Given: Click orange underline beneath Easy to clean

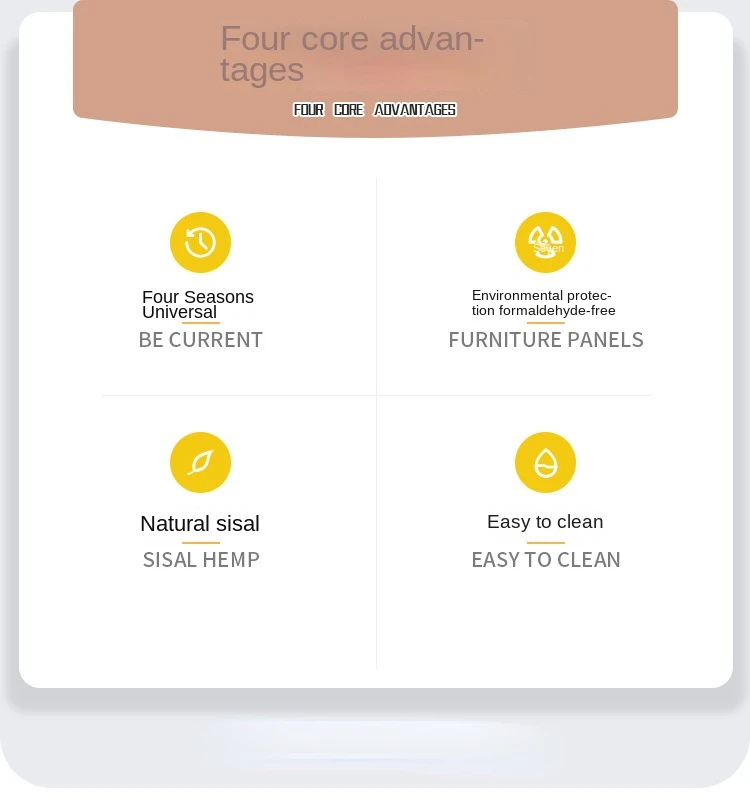Looking at the screenshot, I should pos(546,542).
